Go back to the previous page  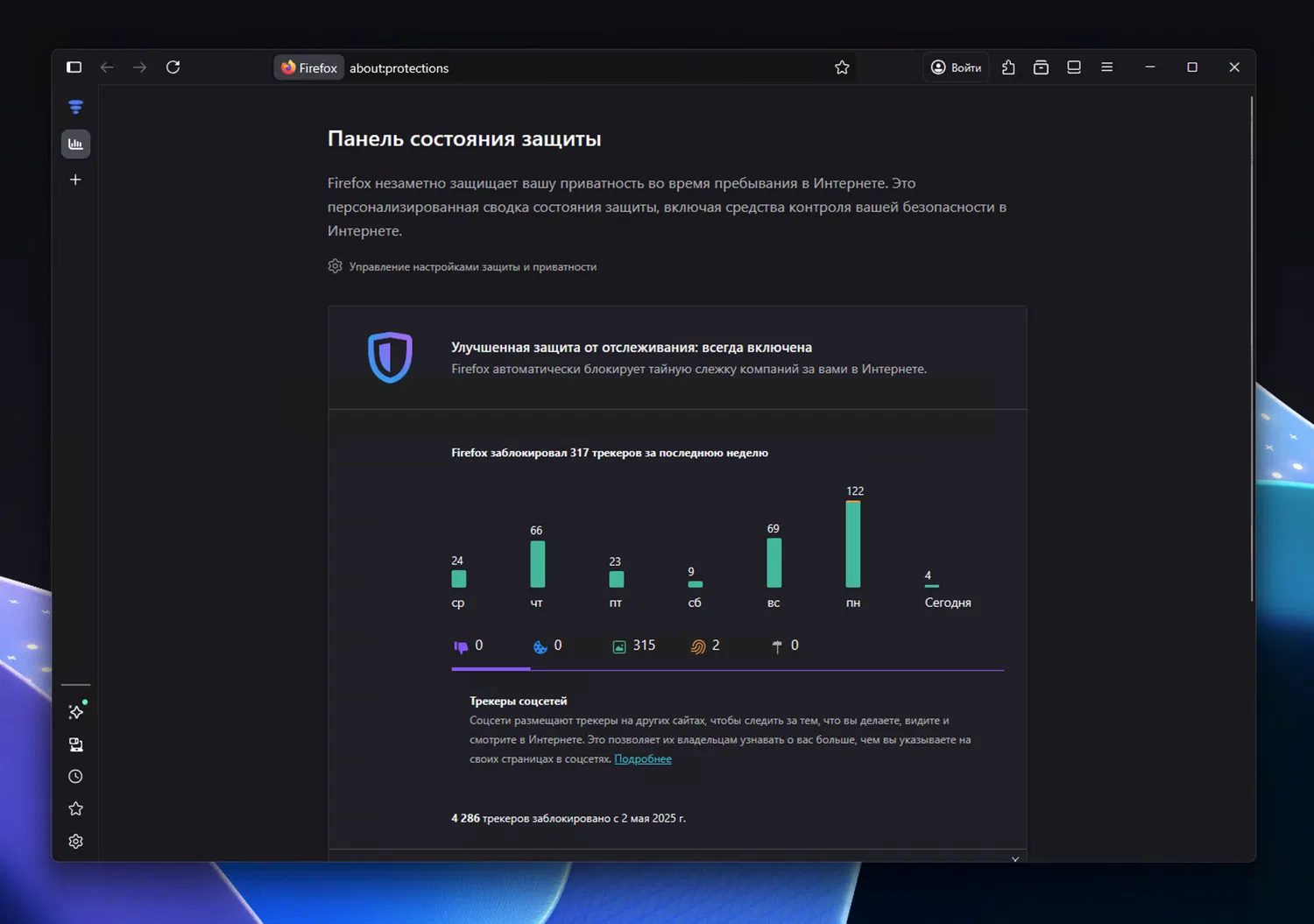[x=107, y=67]
